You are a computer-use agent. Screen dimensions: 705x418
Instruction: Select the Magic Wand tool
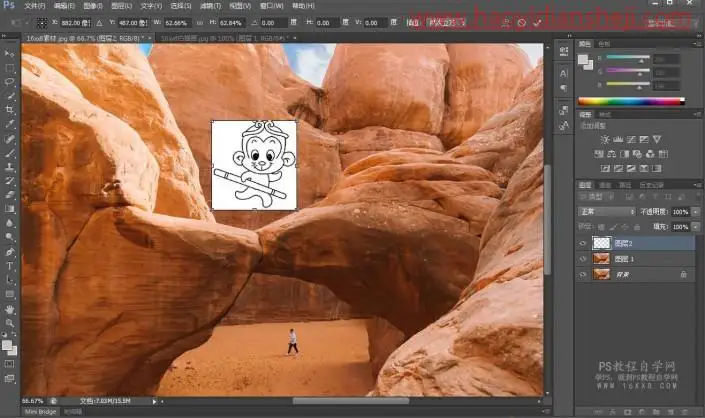[x=9, y=96]
